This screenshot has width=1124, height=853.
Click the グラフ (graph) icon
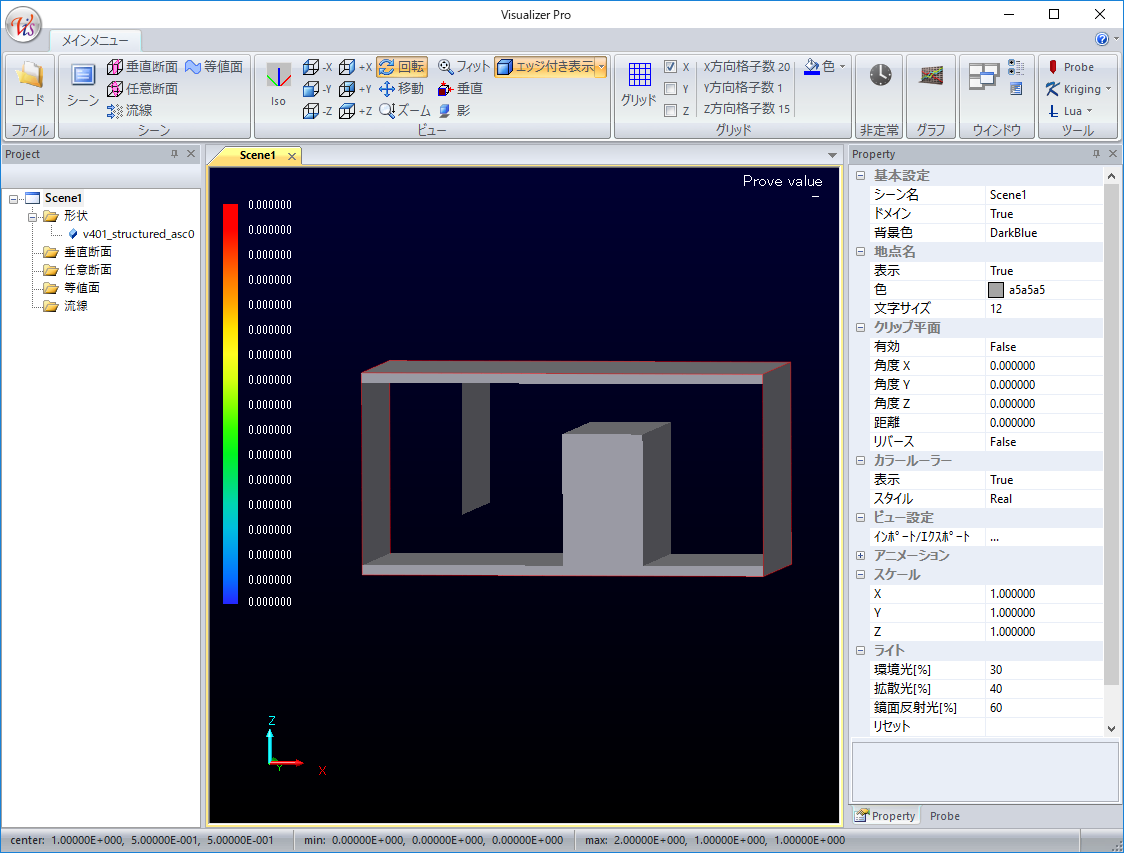point(931,76)
